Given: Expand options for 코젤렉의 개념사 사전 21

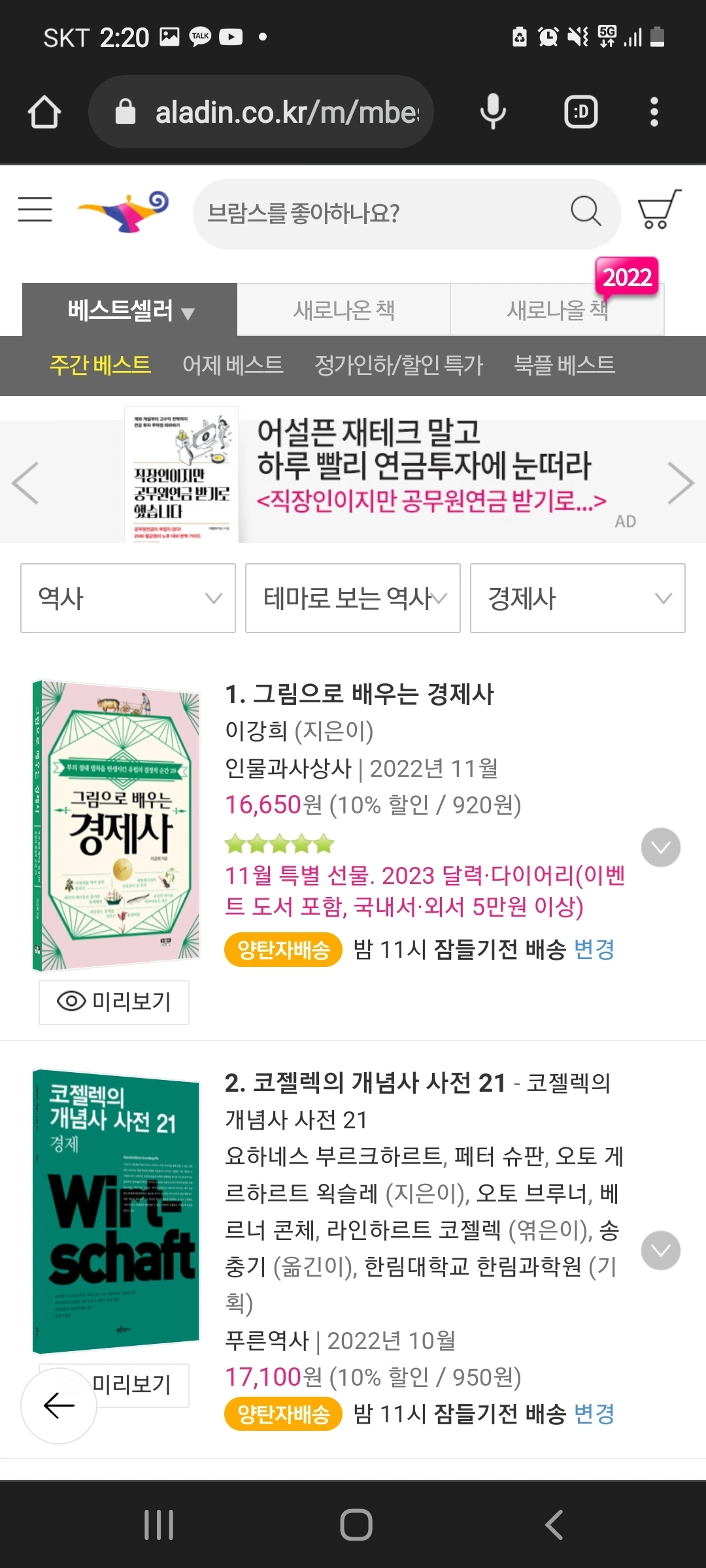Looking at the screenshot, I should [661, 1250].
